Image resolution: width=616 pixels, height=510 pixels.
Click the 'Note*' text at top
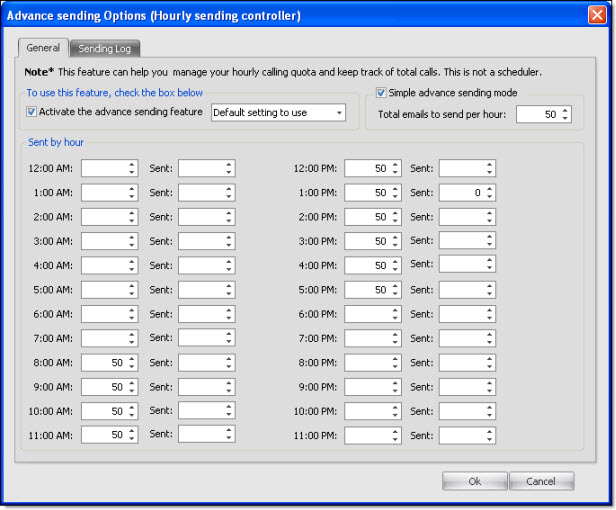(39, 72)
